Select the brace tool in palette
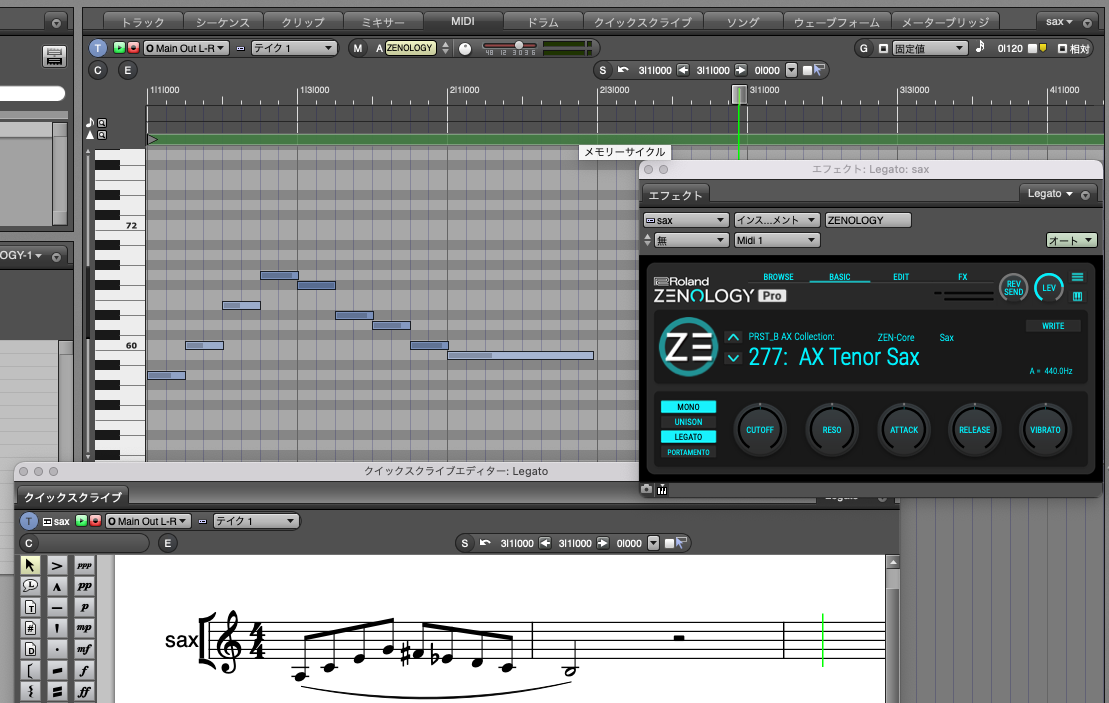The image size is (1109, 703). coord(30,691)
